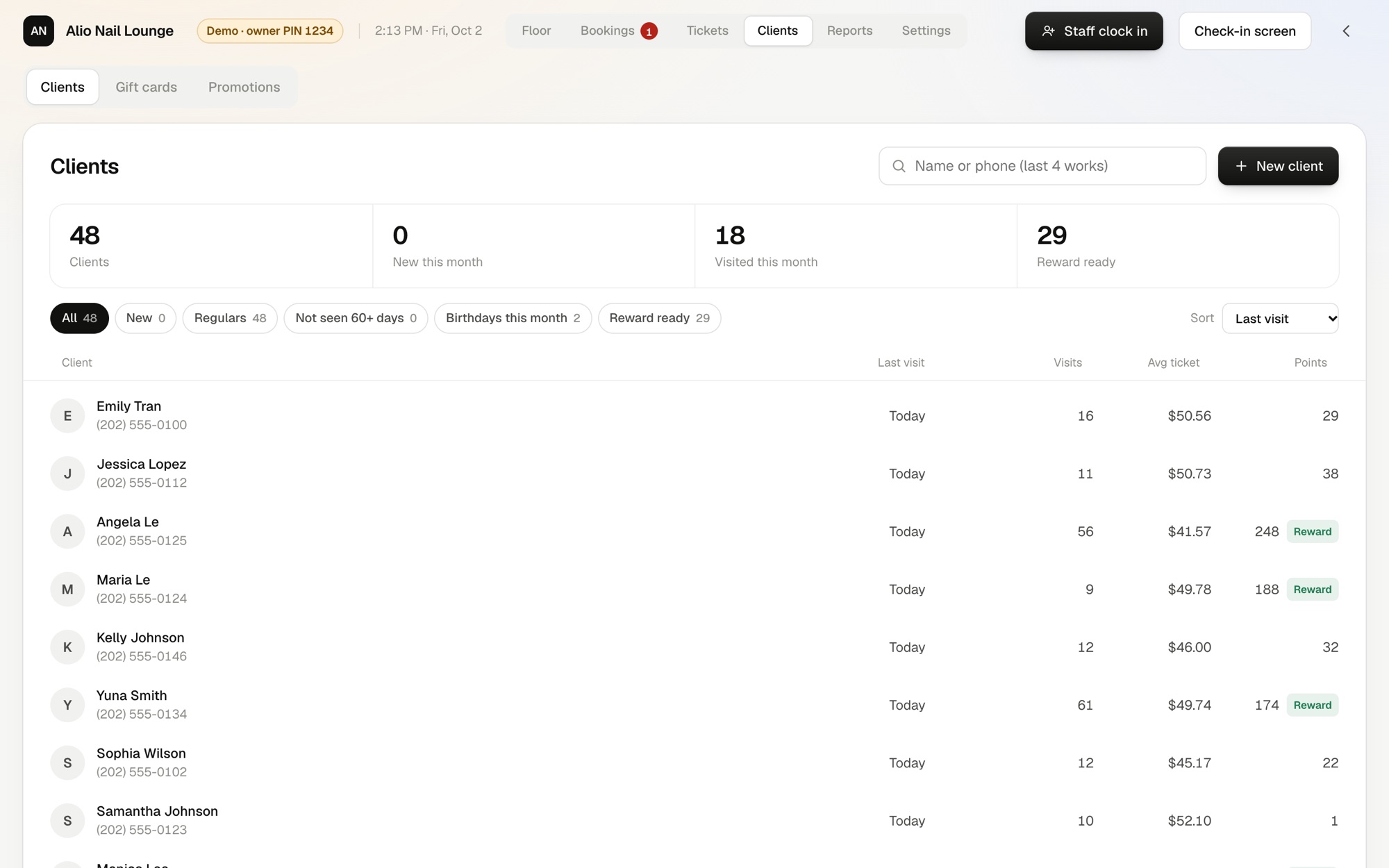Screen dimensions: 1389x868
Task: Select the Not seen 60+ days filter
Action: click(x=356, y=318)
